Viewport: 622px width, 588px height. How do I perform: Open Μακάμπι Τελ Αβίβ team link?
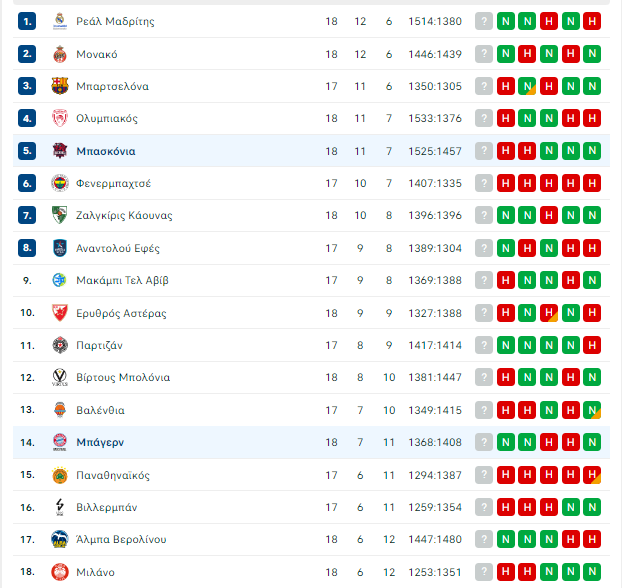[123, 281]
